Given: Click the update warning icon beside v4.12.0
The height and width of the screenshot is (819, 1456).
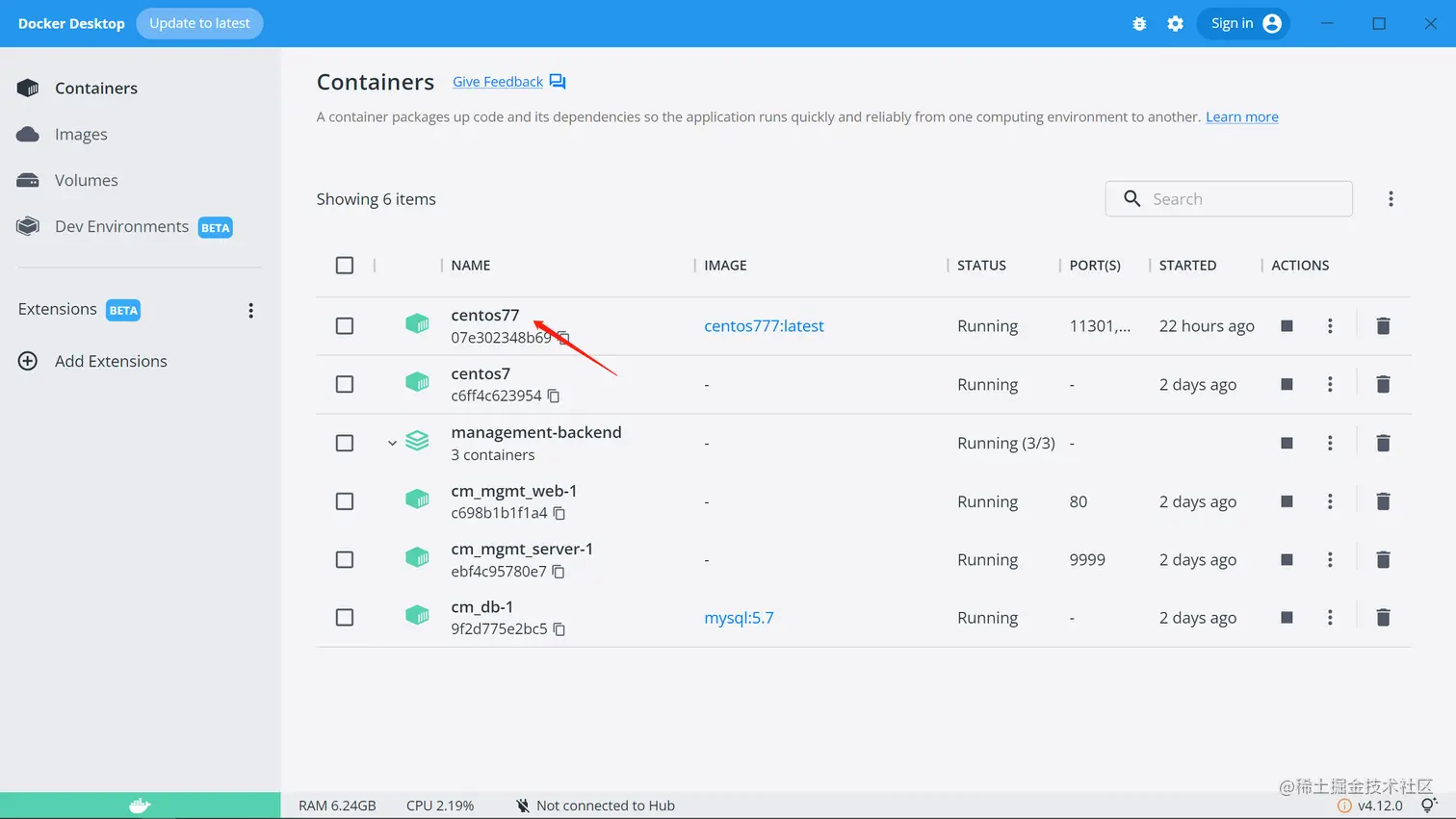Looking at the screenshot, I should 1345,806.
